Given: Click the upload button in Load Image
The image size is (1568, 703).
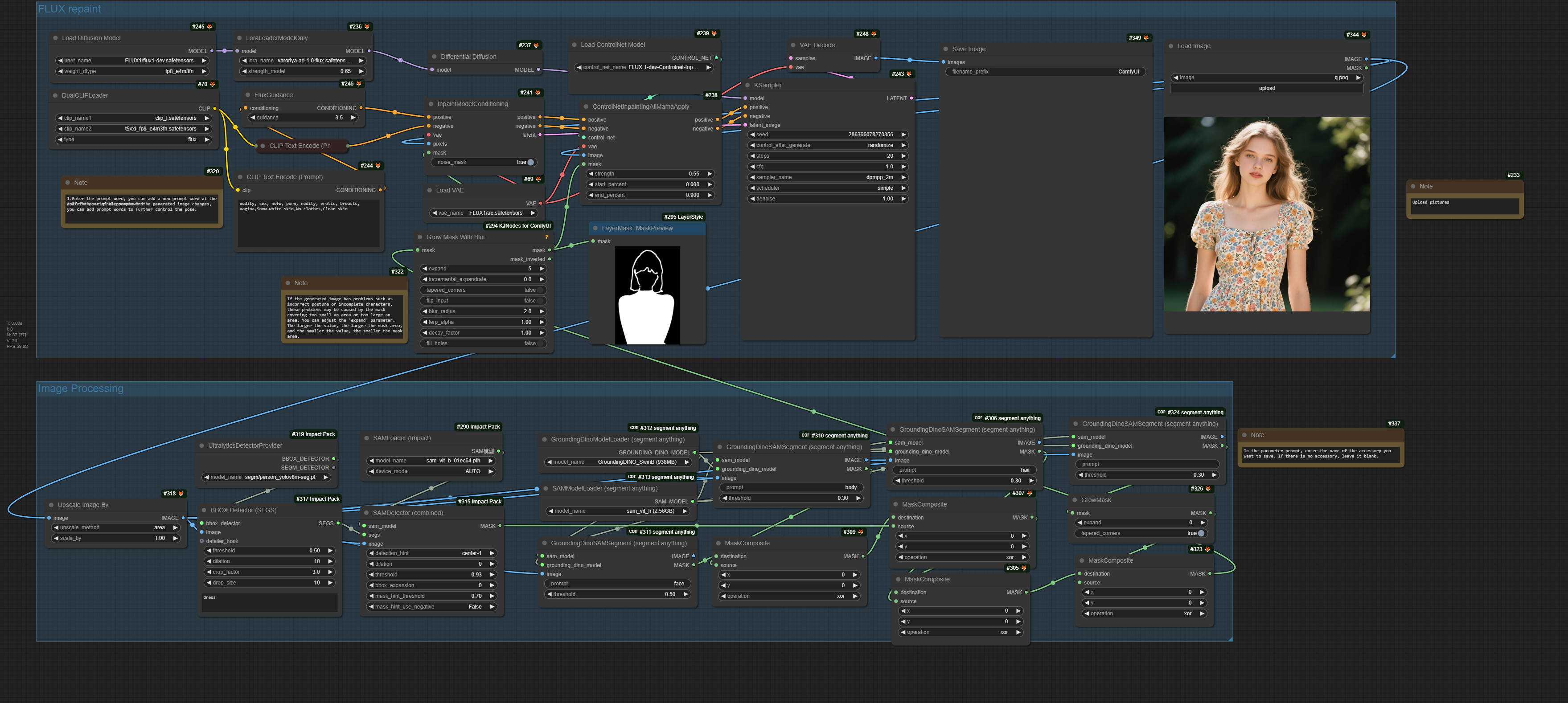Looking at the screenshot, I should click(1267, 88).
